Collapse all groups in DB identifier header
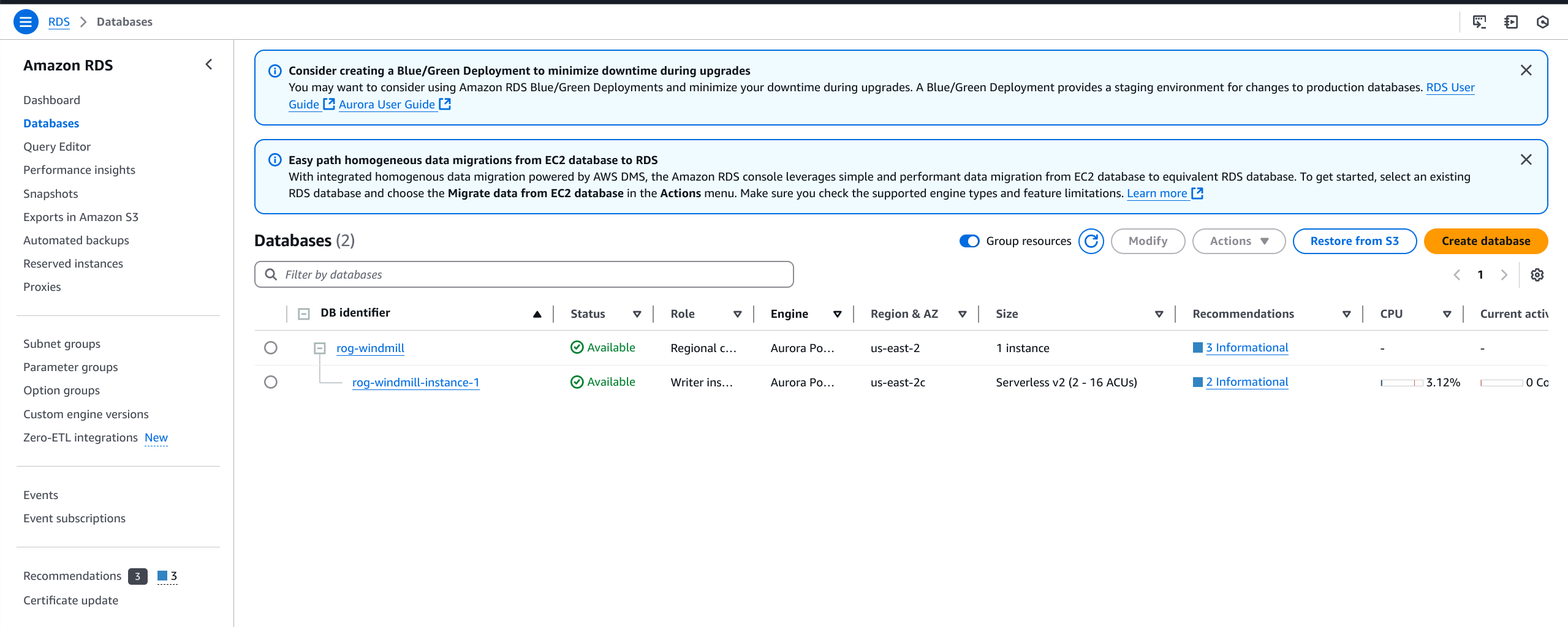Viewport: 1568px width, 627px height. pyautogui.click(x=303, y=314)
